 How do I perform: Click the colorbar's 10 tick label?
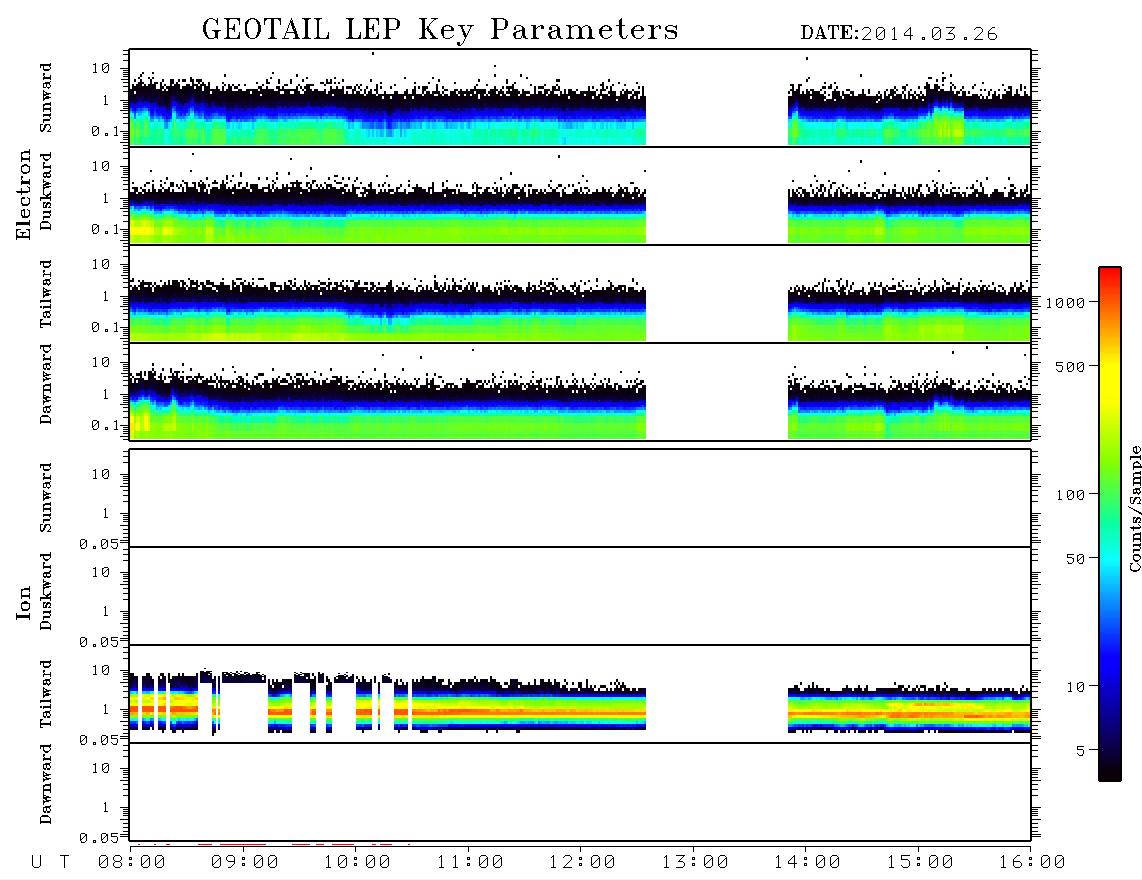click(1075, 687)
